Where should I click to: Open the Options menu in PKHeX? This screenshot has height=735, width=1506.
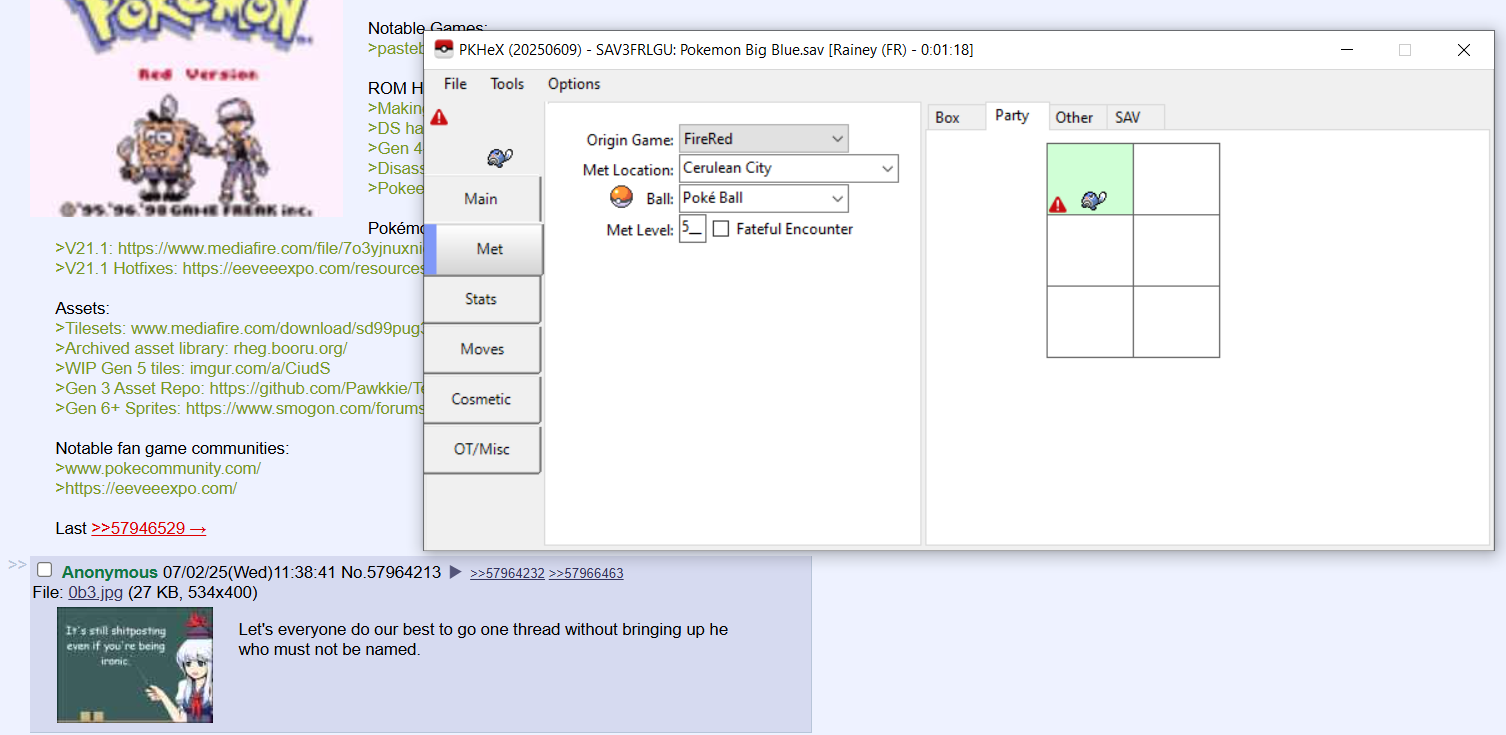click(x=574, y=84)
